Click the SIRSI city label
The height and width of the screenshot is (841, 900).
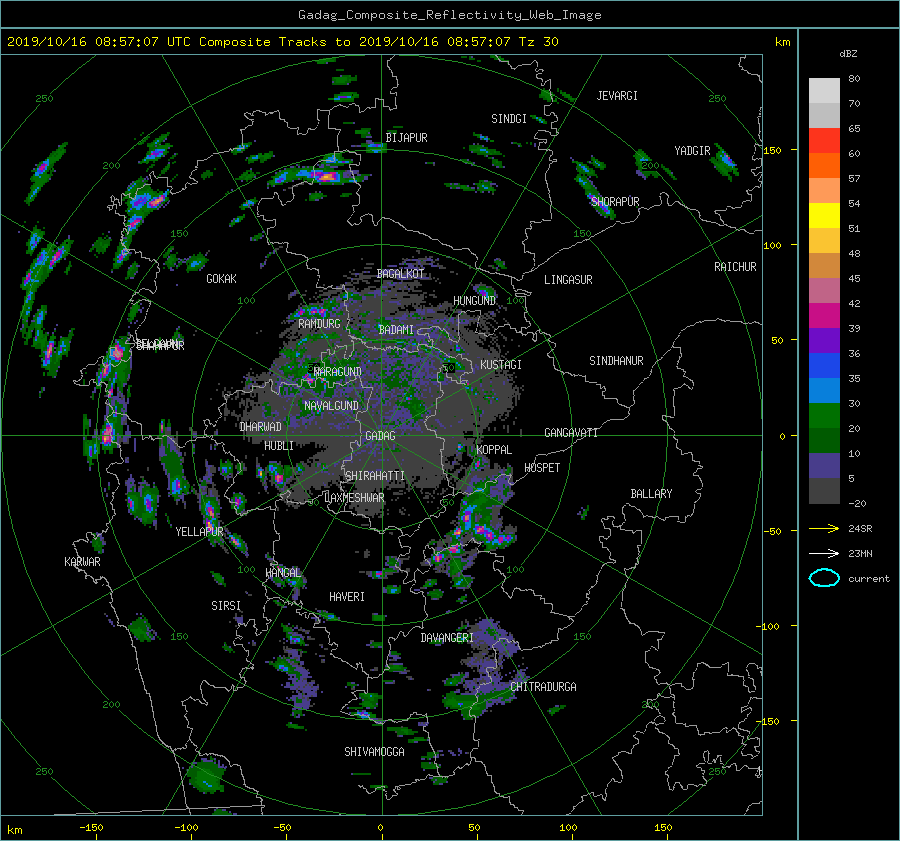(x=226, y=606)
